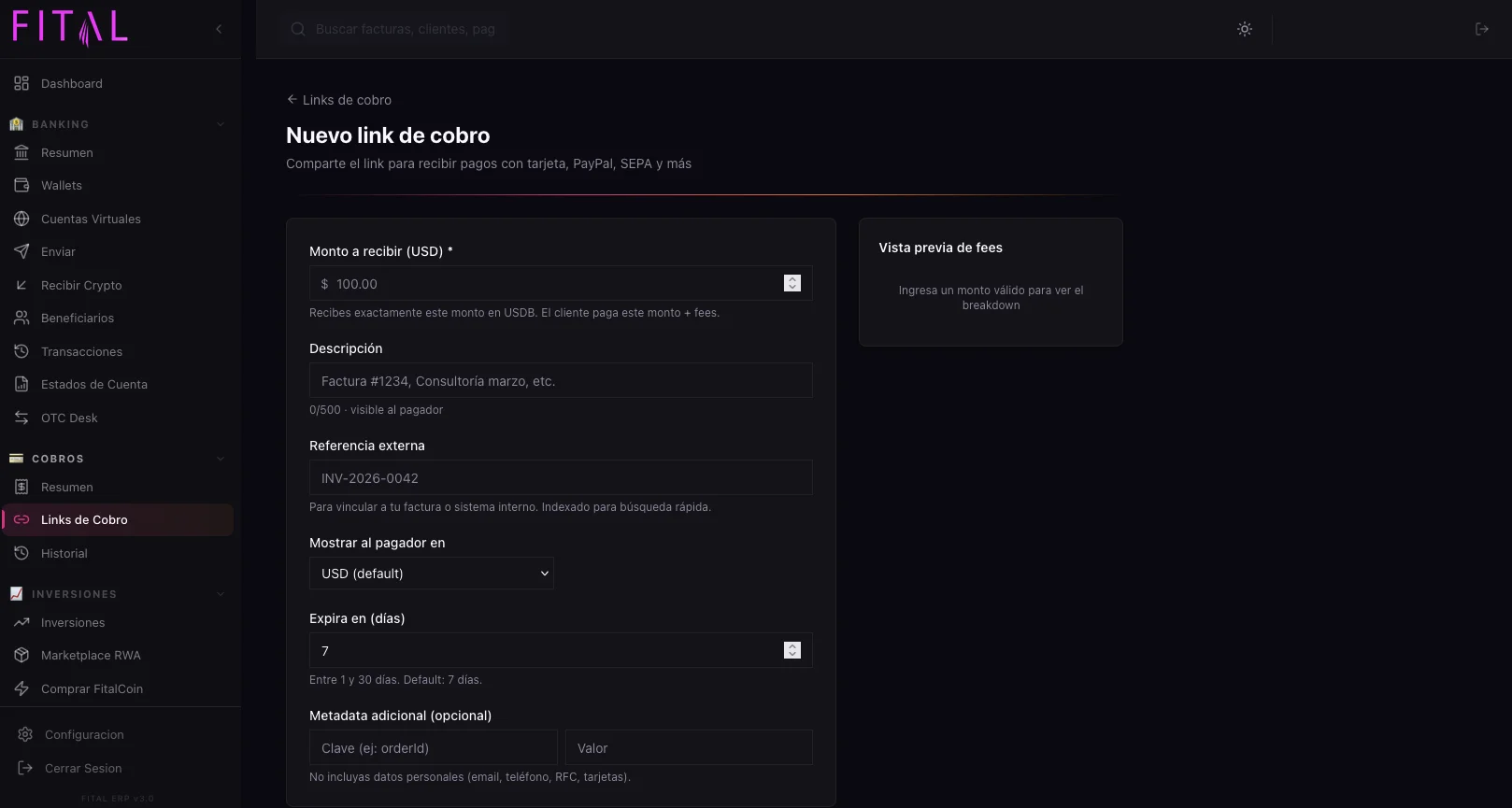Image resolution: width=1512 pixels, height=808 pixels.
Task: Click the Referencia externa input field
Action: coord(561,477)
